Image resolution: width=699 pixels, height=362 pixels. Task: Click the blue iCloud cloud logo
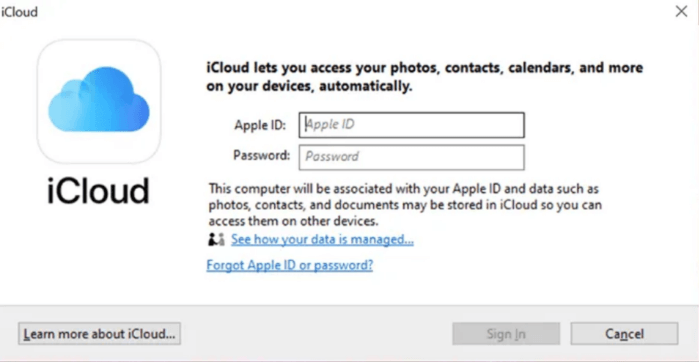pos(99,99)
